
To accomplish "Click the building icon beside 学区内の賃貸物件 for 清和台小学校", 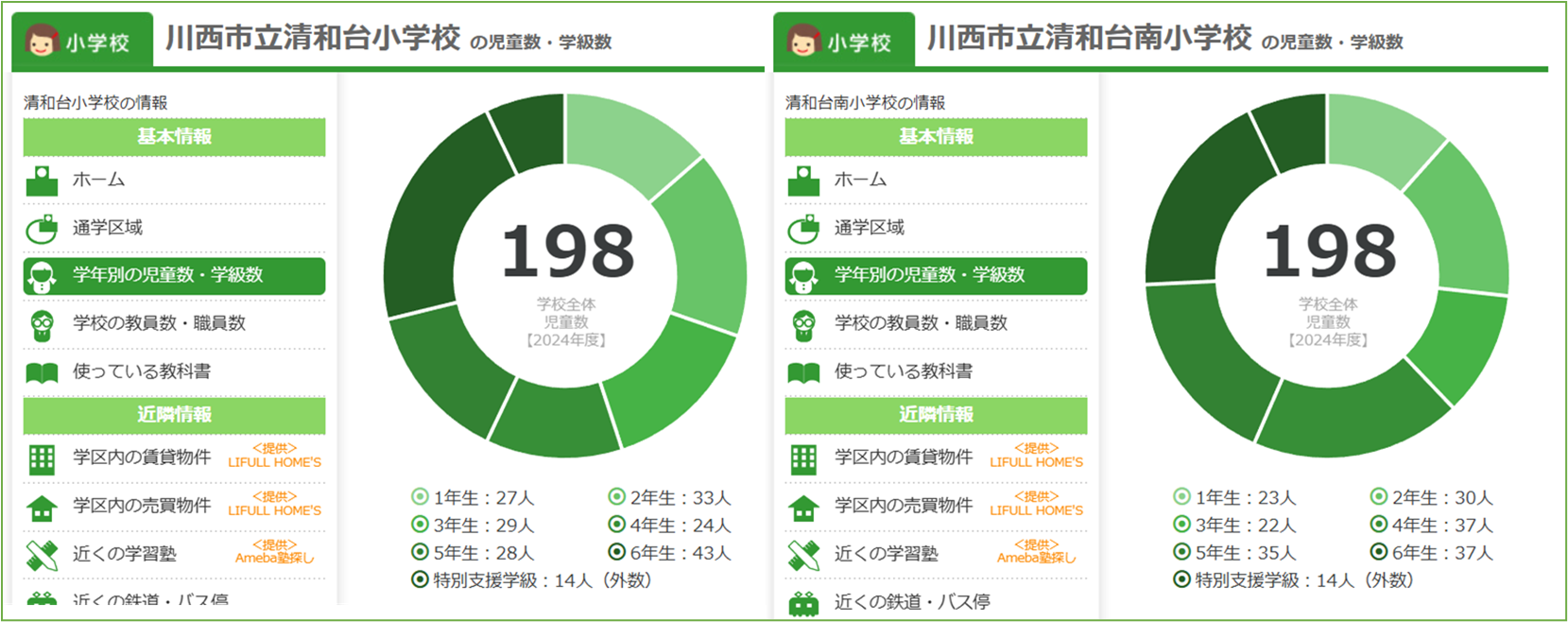I will pyautogui.click(x=42, y=459).
